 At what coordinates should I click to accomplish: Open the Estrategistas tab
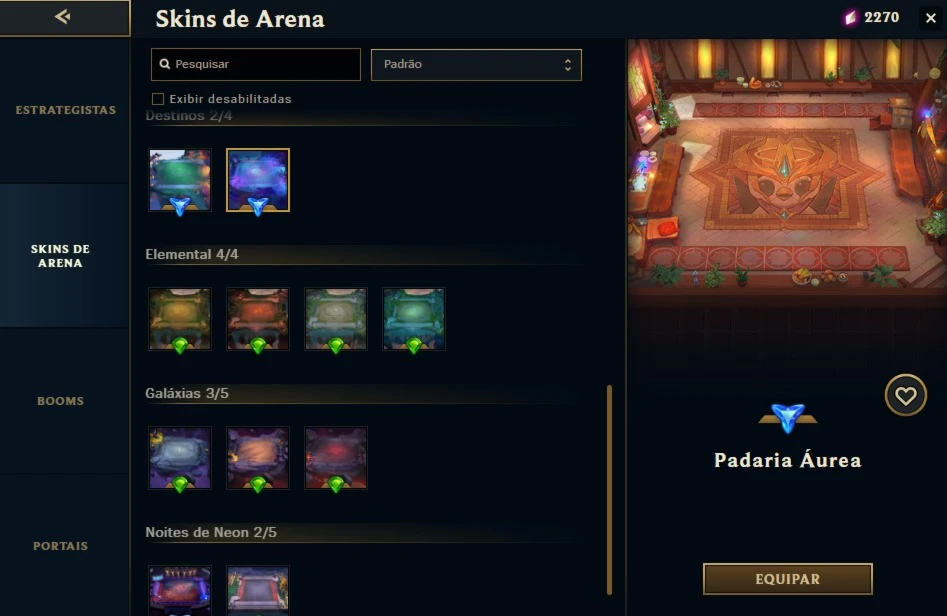pyautogui.click(x=65, y=110)
